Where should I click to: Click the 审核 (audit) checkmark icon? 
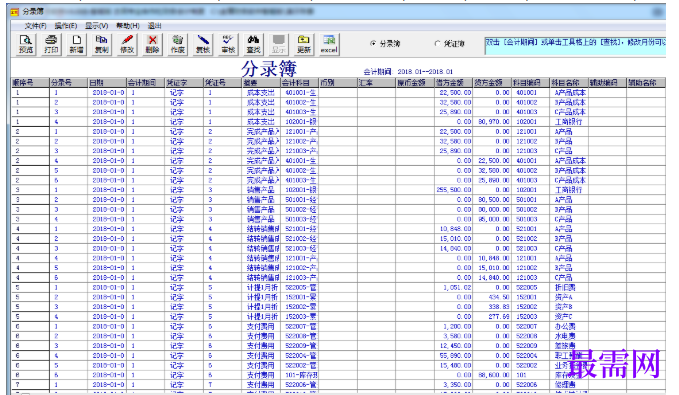(x=228, y=44)
